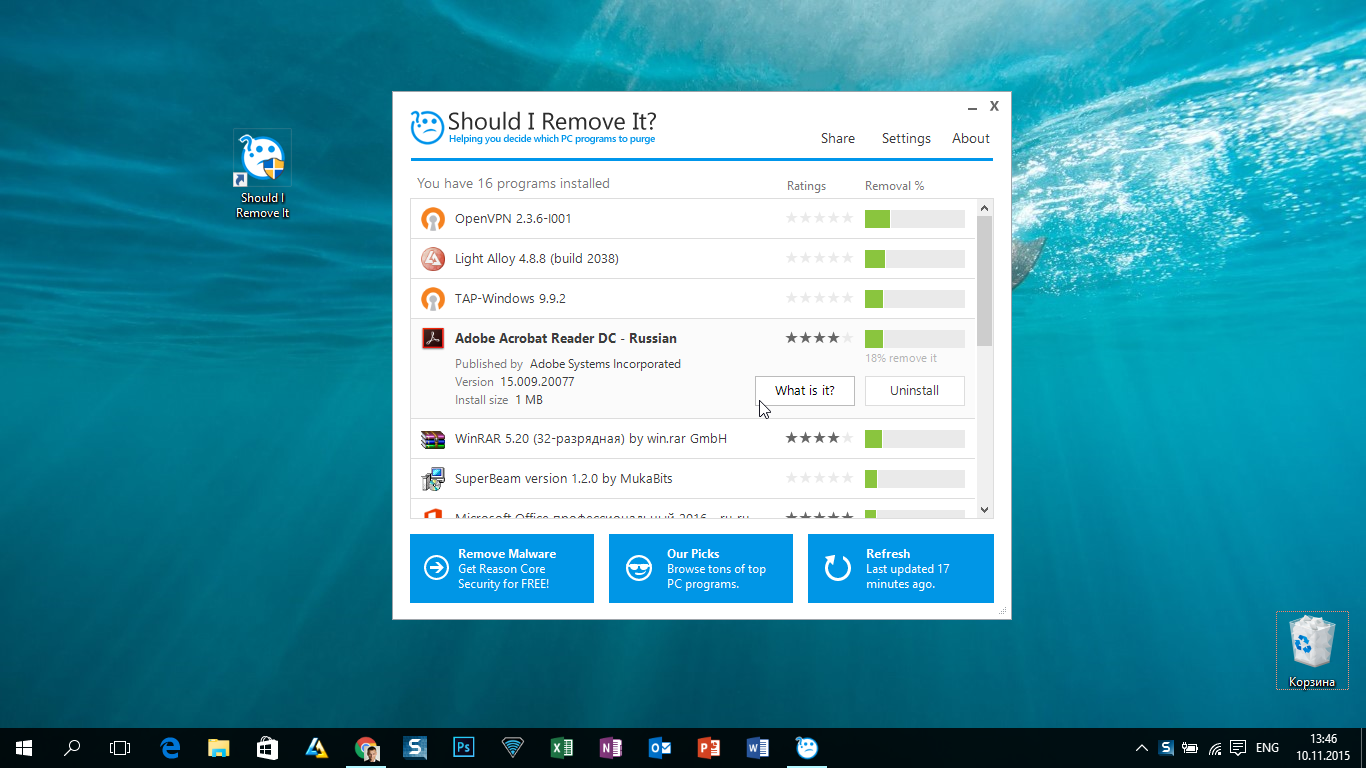Open Word from the taskbar

point(758,748)
